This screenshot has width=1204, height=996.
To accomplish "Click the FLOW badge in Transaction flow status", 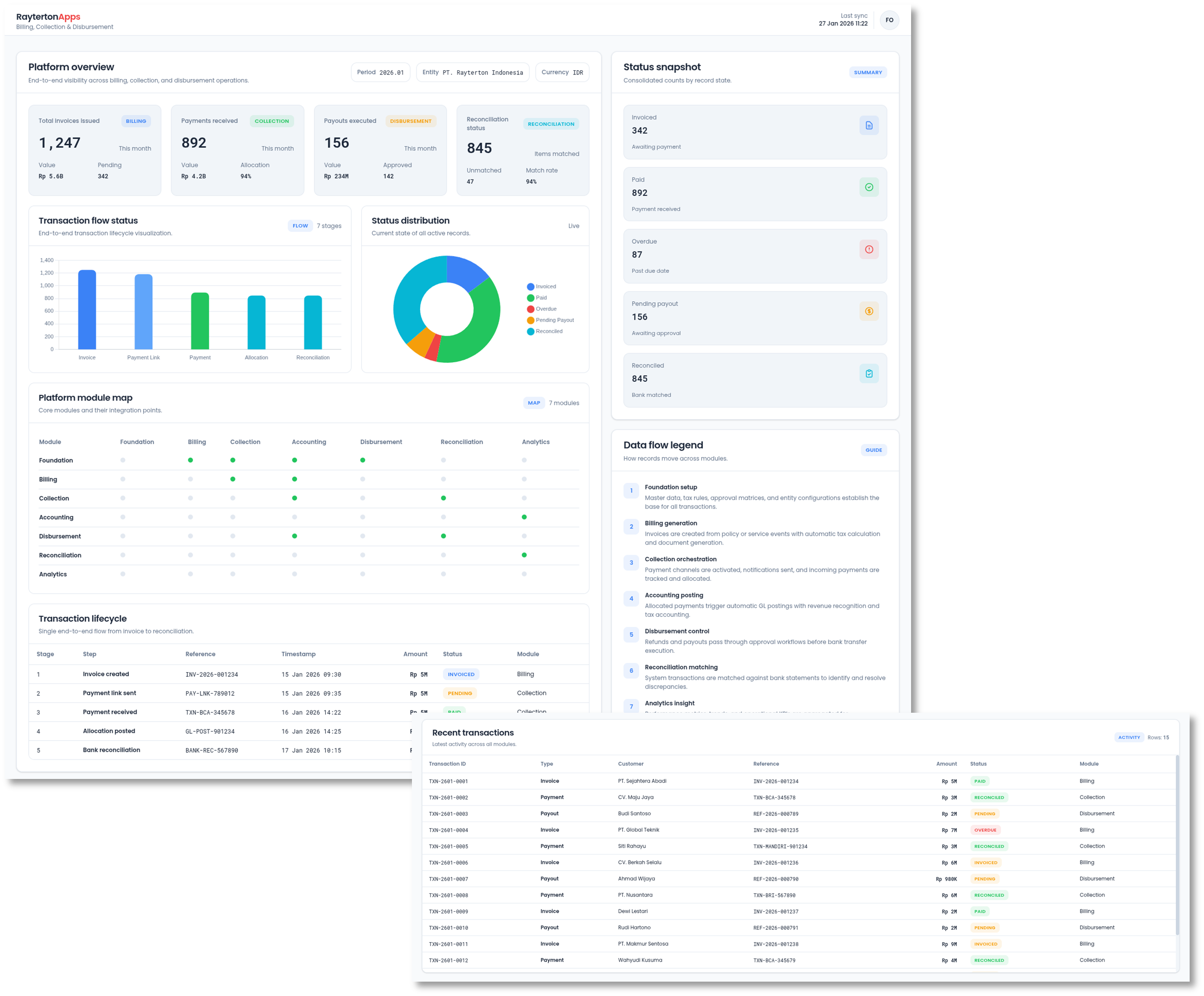I will point(300,225).
